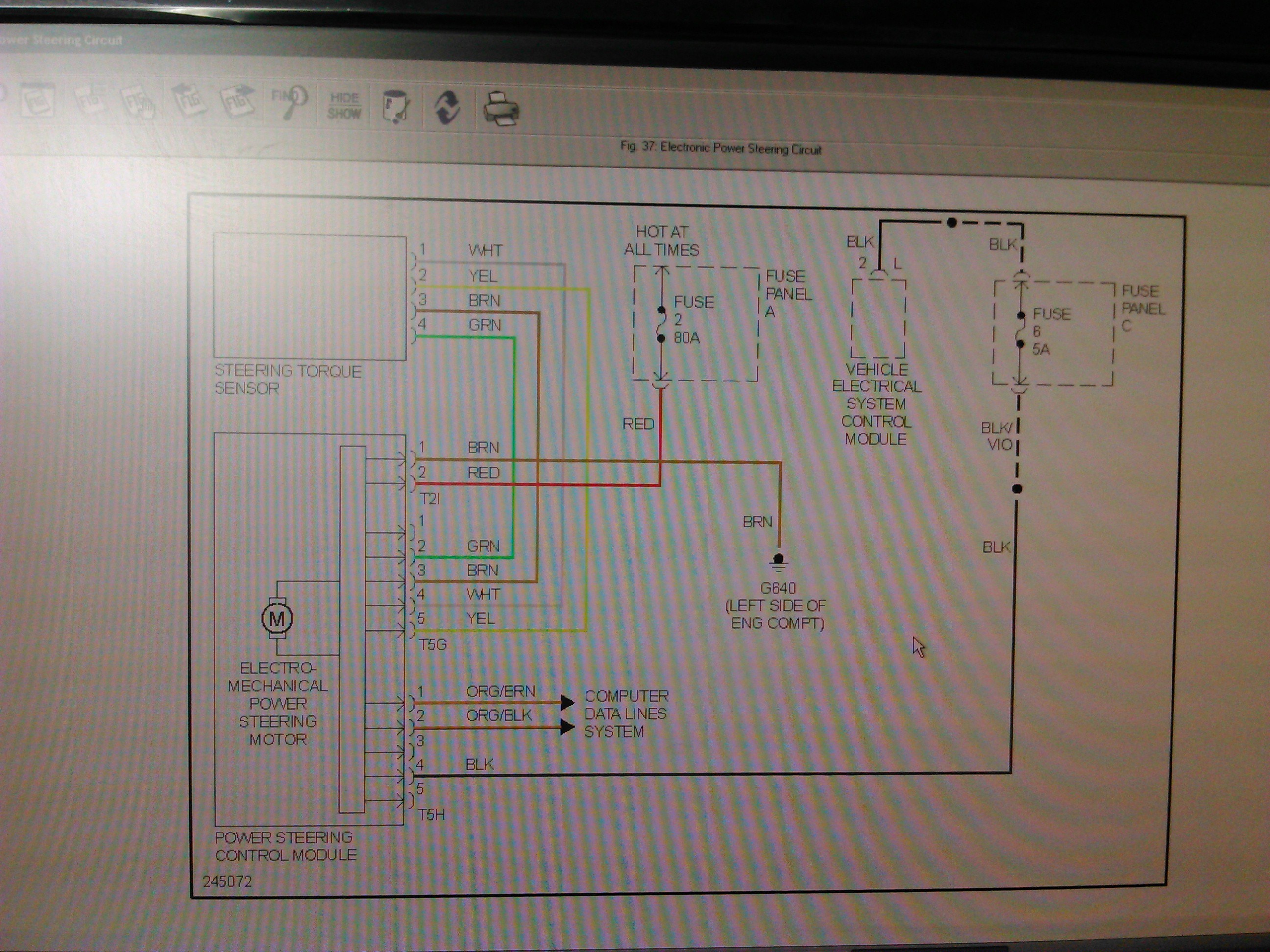Click the LEFT SIDE OF ENG COMPT text

[x=776, y=614]
